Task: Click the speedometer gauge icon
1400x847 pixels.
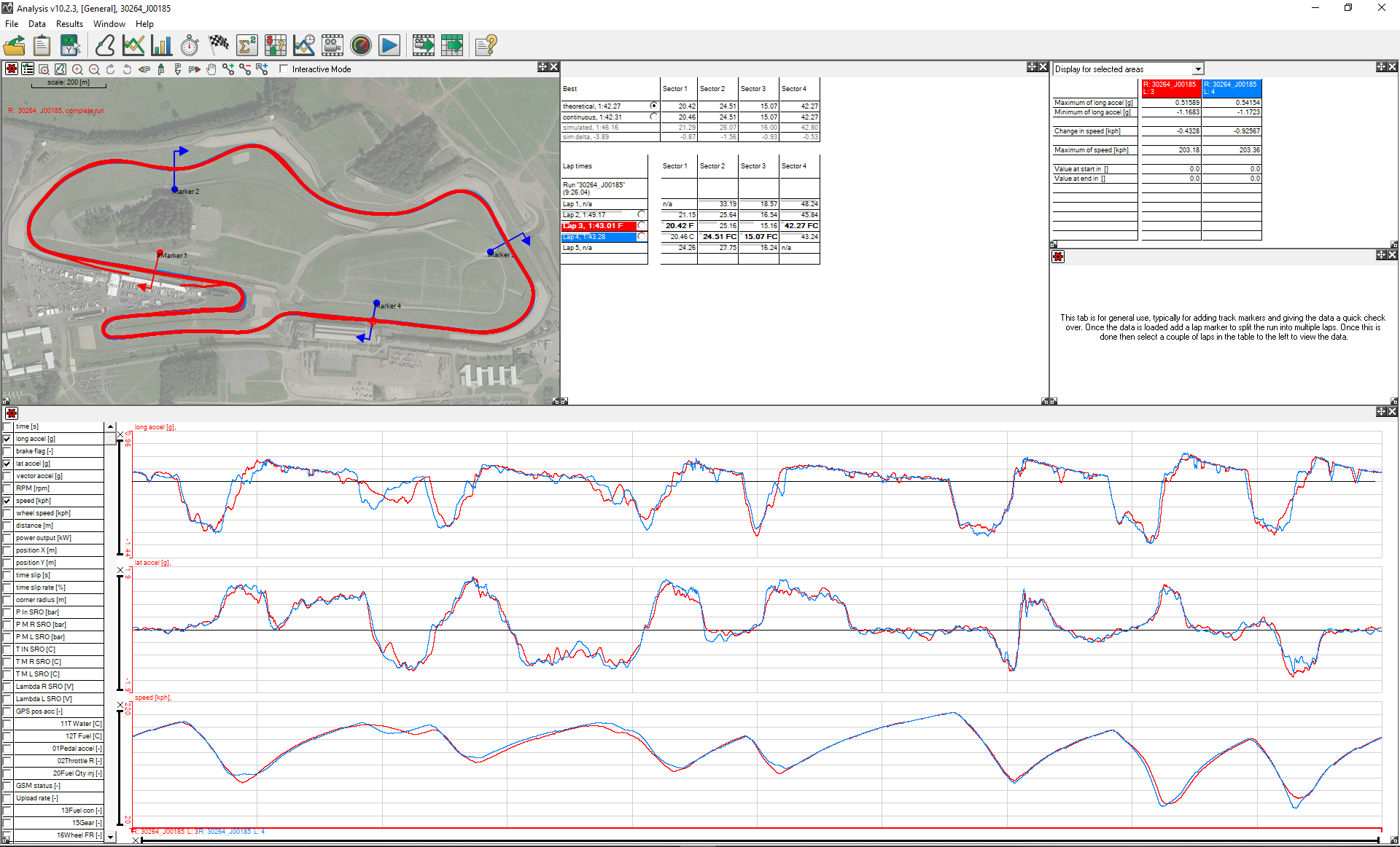Action: [361, 46]
